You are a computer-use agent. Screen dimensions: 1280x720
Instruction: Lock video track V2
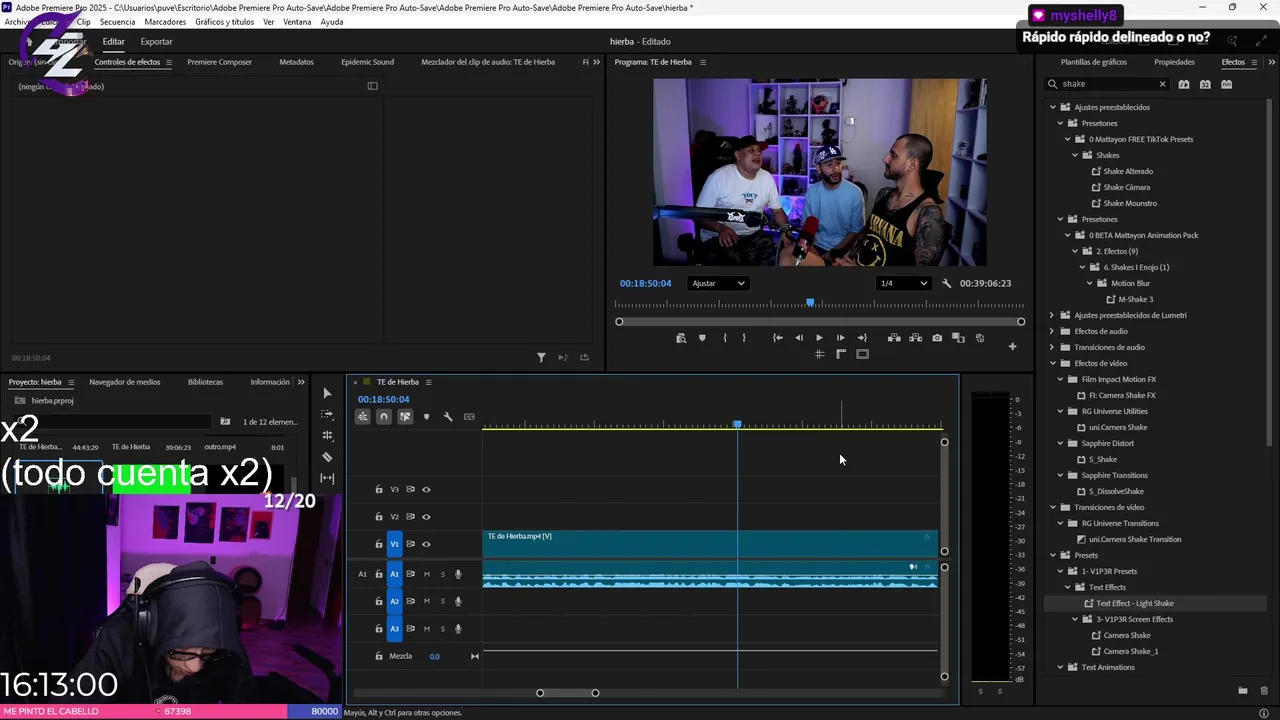379,517
